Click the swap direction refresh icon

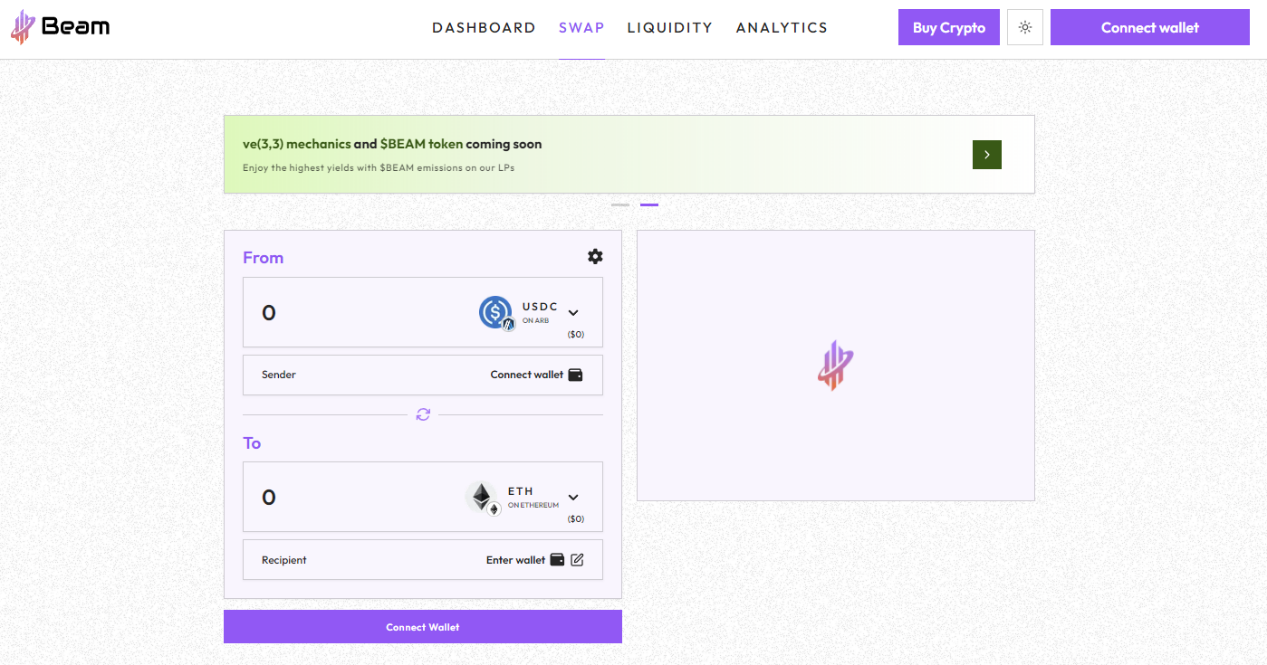pyautogui.click(x=422, y=414)
